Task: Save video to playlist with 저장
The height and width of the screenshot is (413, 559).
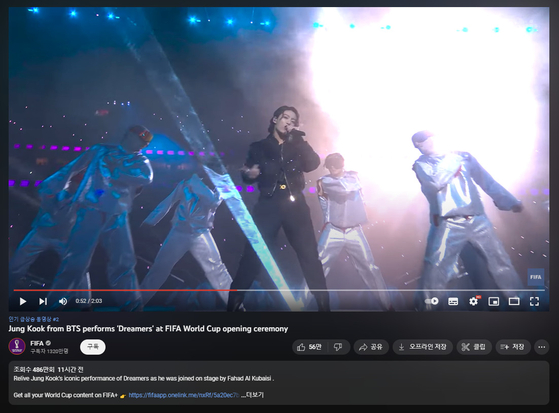Action: [513, 347]
